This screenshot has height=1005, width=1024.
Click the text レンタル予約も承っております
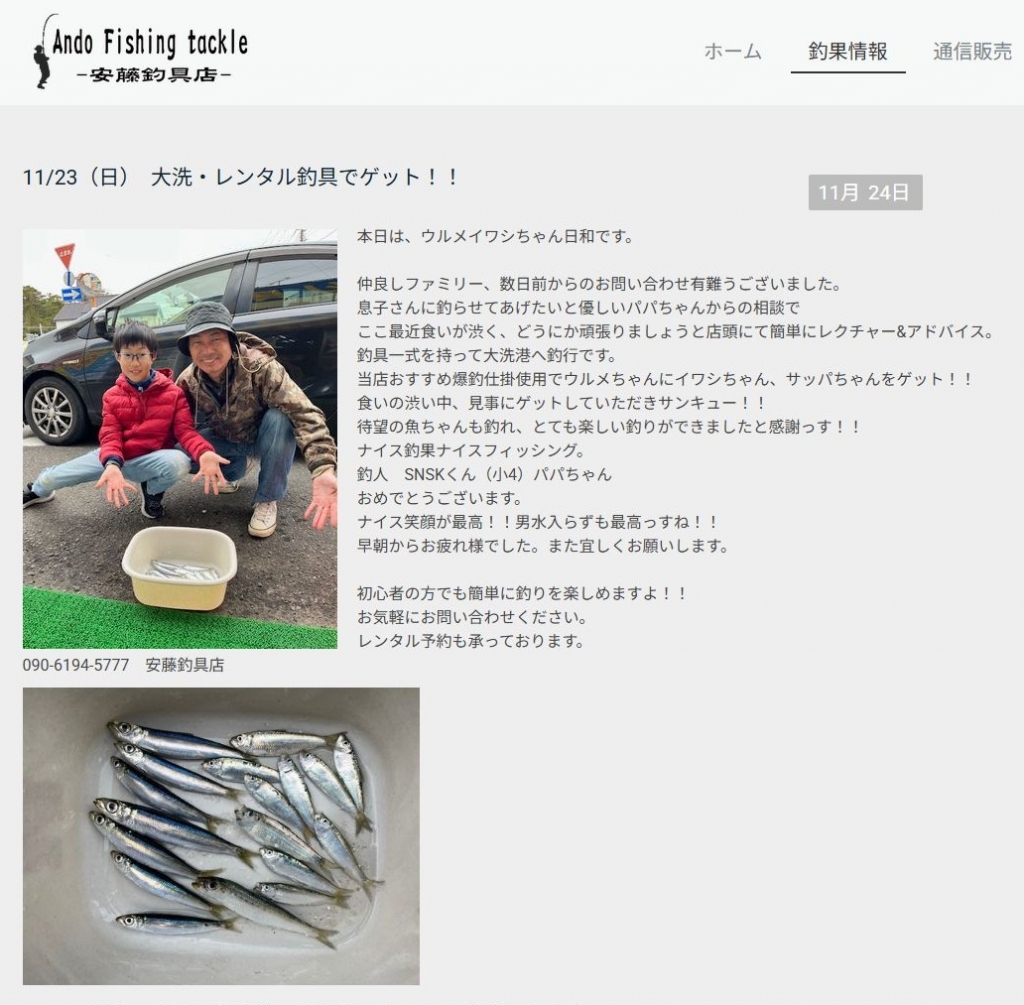click(x=471, y=641)
